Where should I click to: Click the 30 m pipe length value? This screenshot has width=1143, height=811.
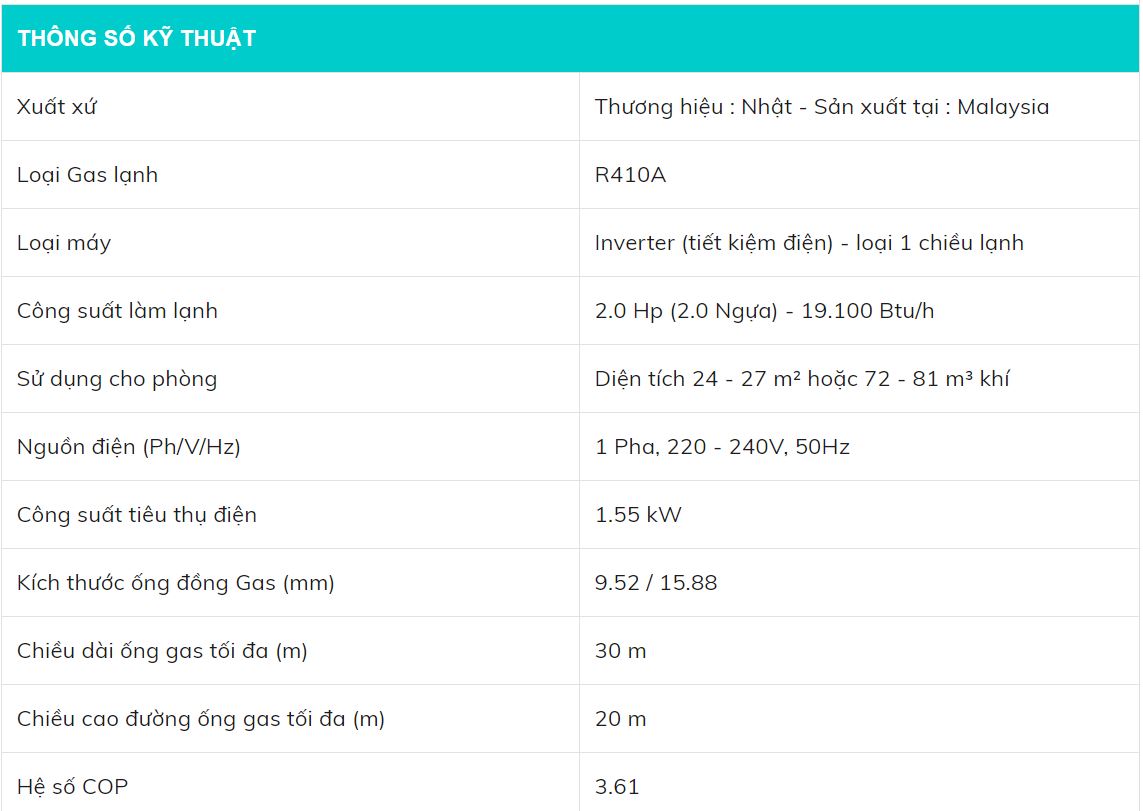coord(621,651)
